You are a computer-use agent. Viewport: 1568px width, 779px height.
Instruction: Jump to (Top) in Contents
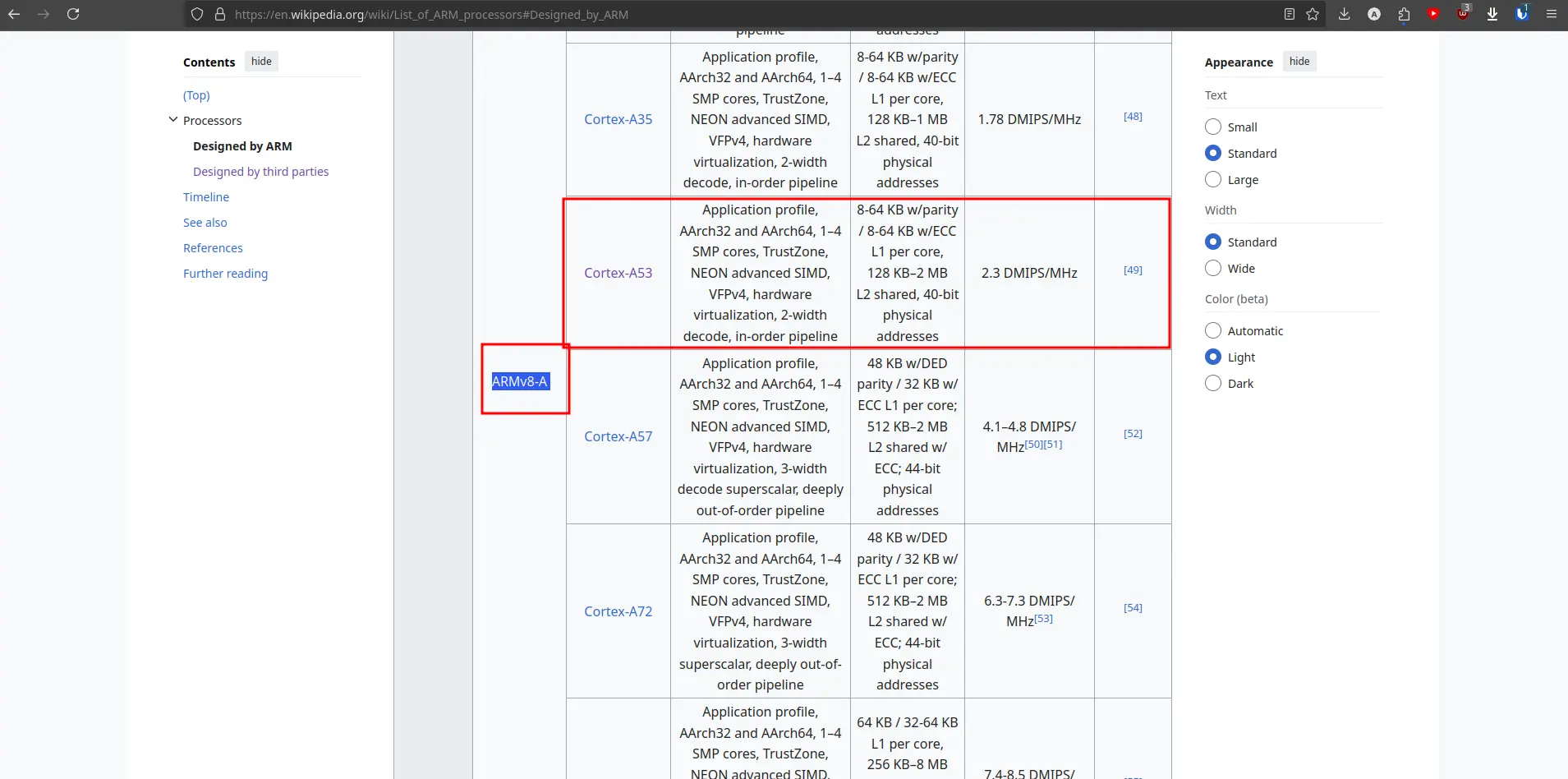(196, 95)
